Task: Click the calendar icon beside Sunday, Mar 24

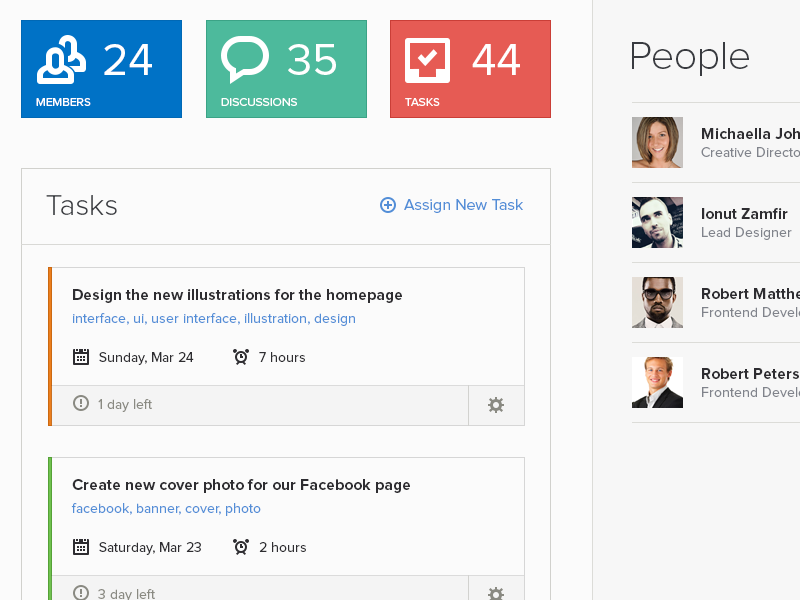Action: click(x=81, y=357)
